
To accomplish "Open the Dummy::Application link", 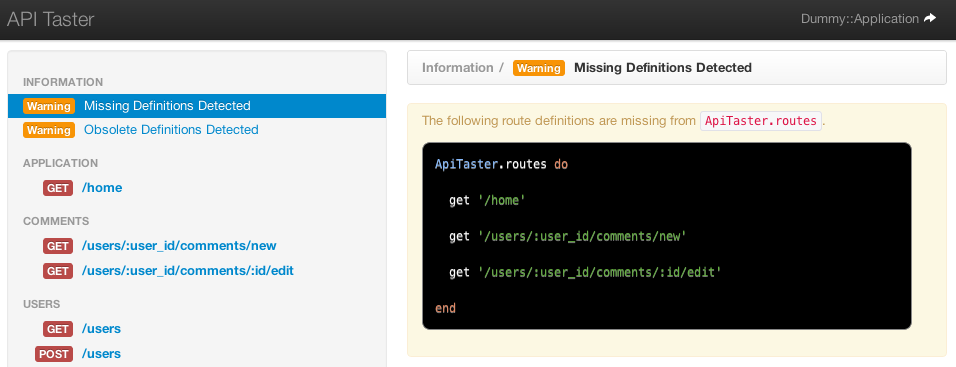I will (x=860, y=19).
